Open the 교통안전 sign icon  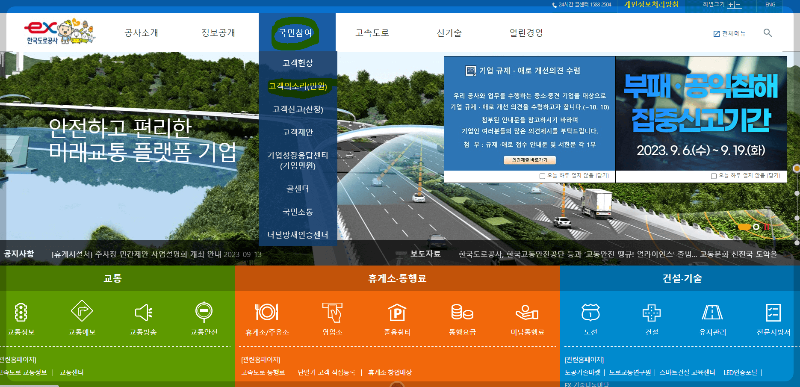[x=204, y=312]
